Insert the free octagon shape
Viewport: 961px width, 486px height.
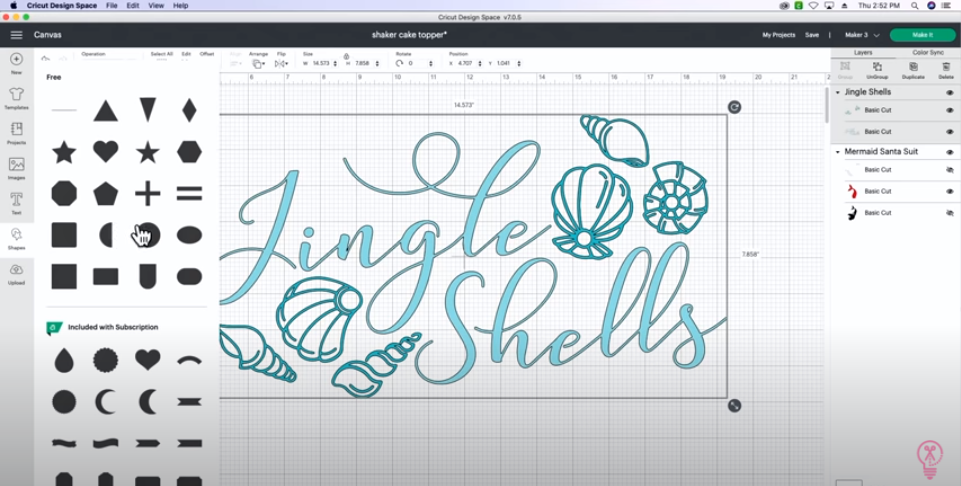click(64, 194)
